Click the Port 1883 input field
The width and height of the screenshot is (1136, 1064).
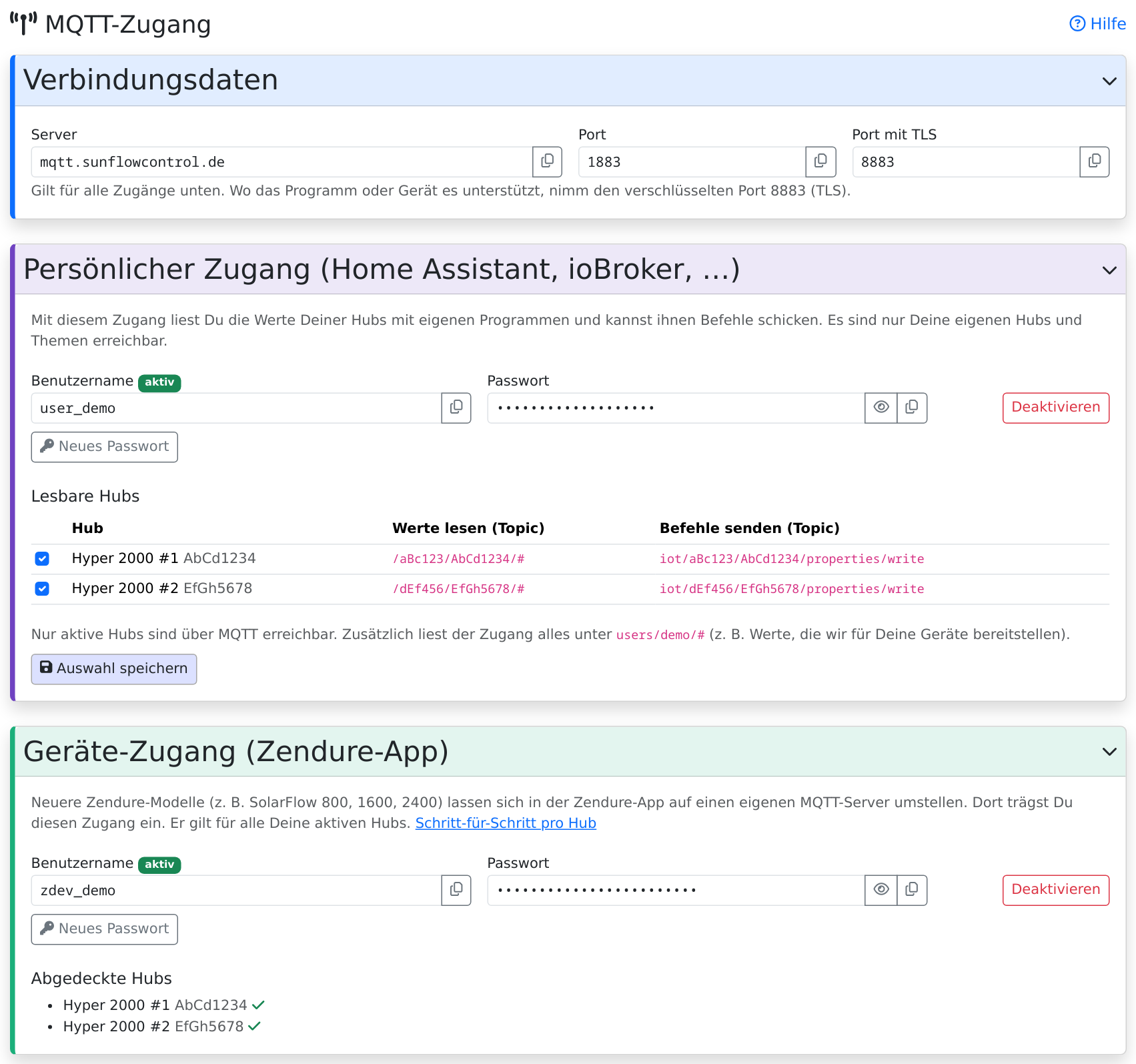coord(692,161)
